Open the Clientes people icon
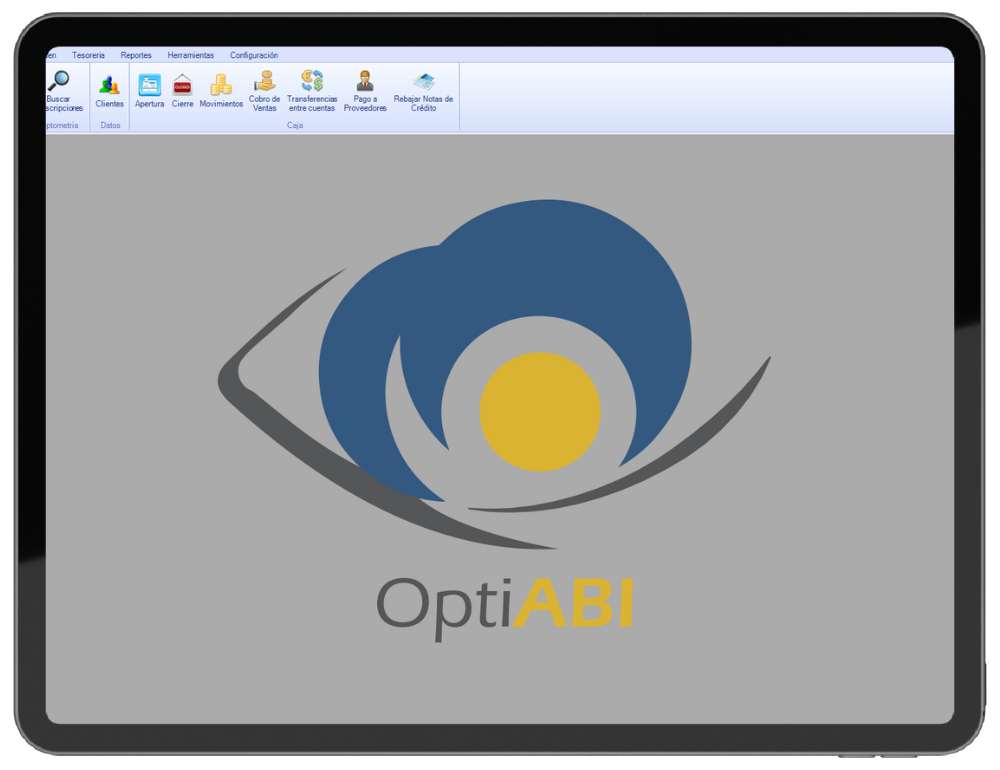 point(110,86)
